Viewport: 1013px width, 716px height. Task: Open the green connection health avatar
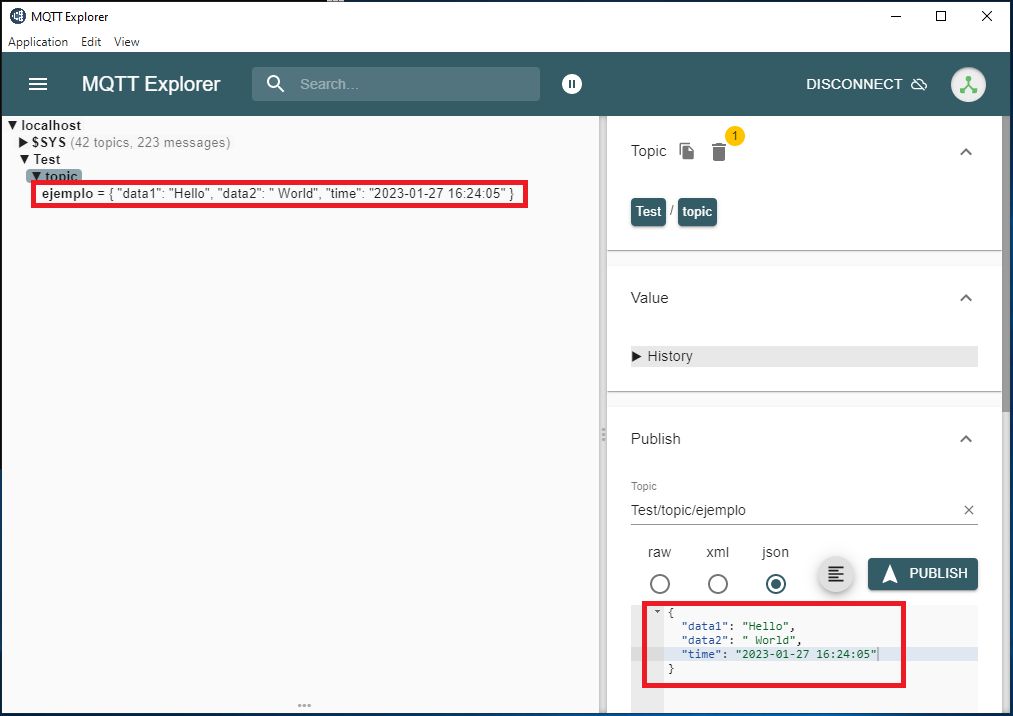click(x=968, y=85)
